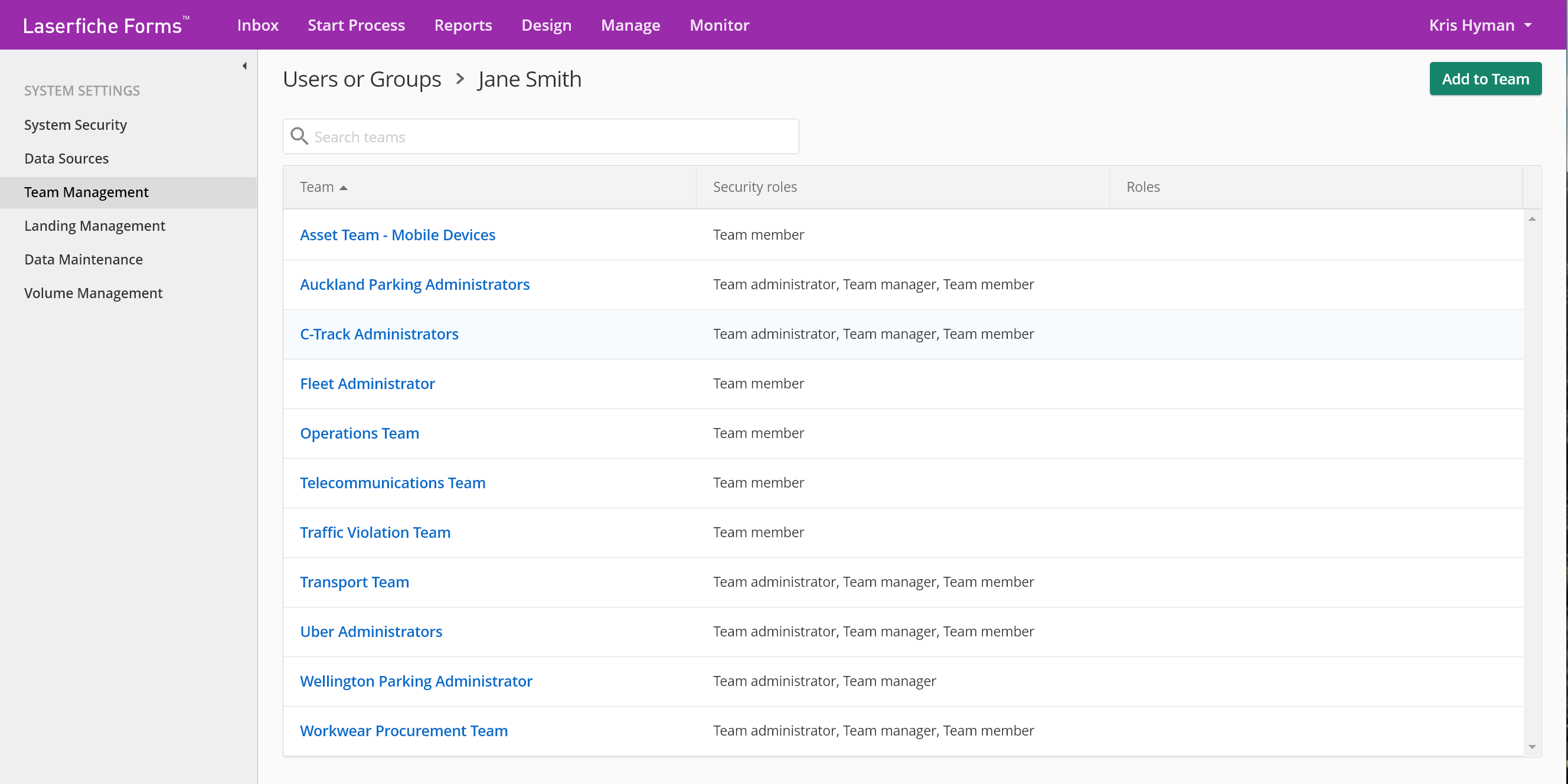Screen dimensions: 1568x784
Task: Click scroll down arrow in team list
Action: 1531,747
